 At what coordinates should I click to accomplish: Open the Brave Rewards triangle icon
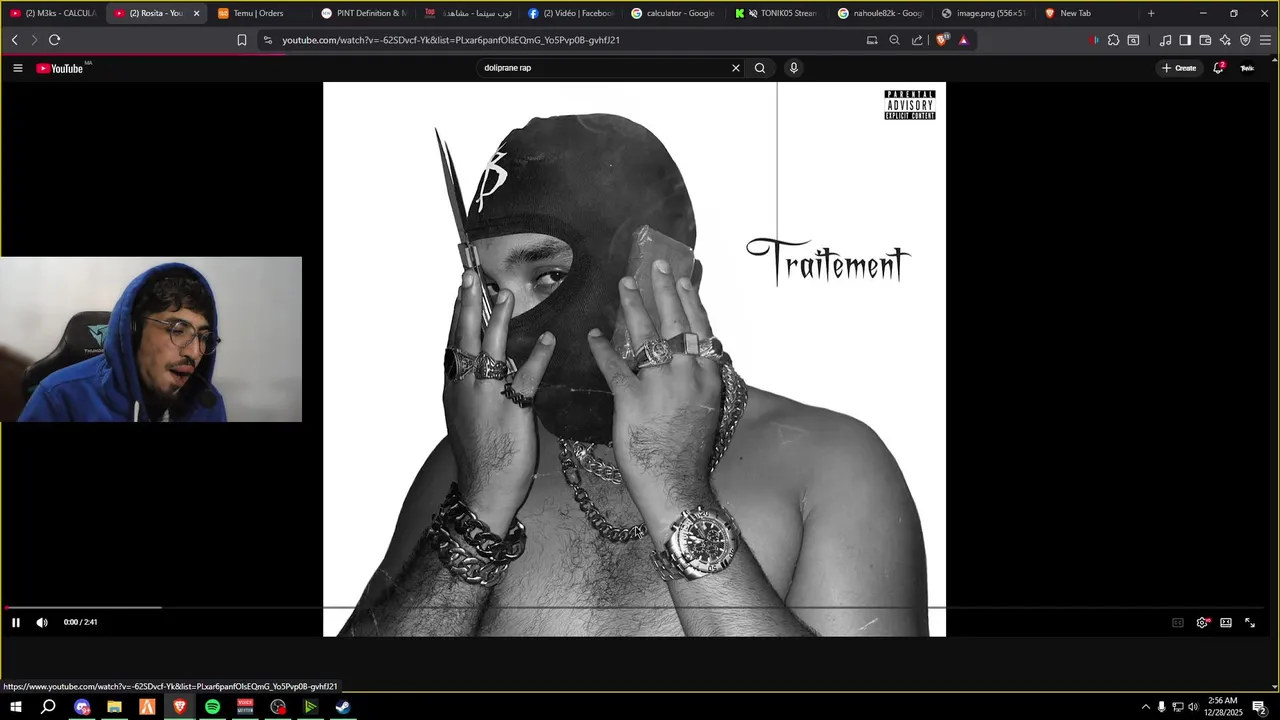click(963, 40)
